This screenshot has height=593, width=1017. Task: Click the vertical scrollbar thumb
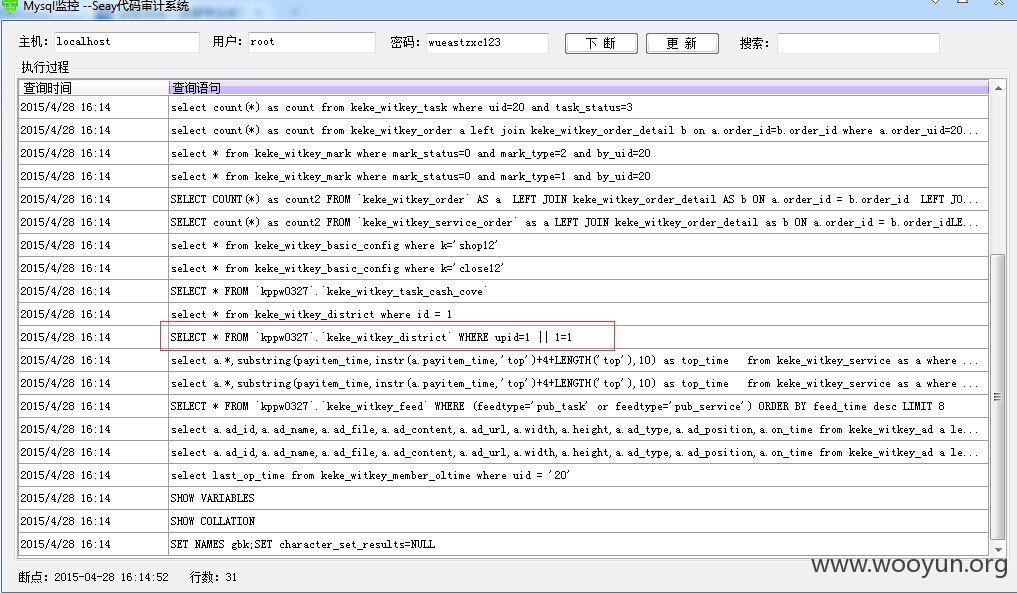pos(998,396)
